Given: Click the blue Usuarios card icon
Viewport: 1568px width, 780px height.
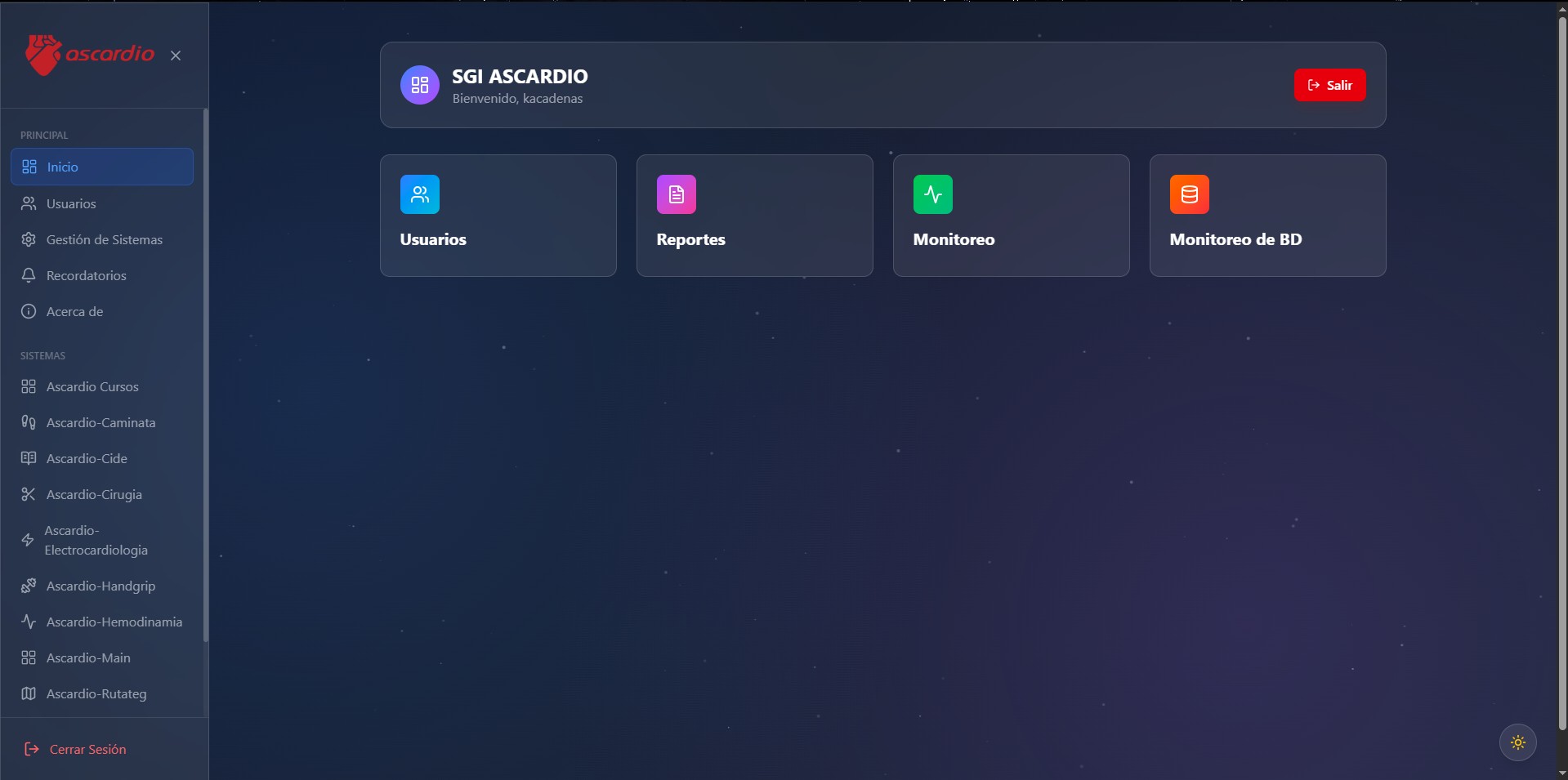Looking at the screenshot, I should [x=419, y=194].
